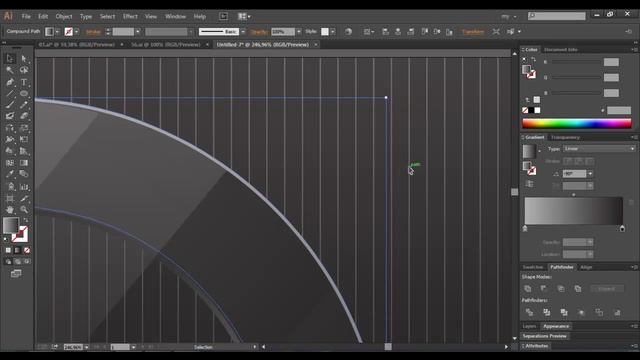Switch to the Layers panel tab

click(529, 326)
